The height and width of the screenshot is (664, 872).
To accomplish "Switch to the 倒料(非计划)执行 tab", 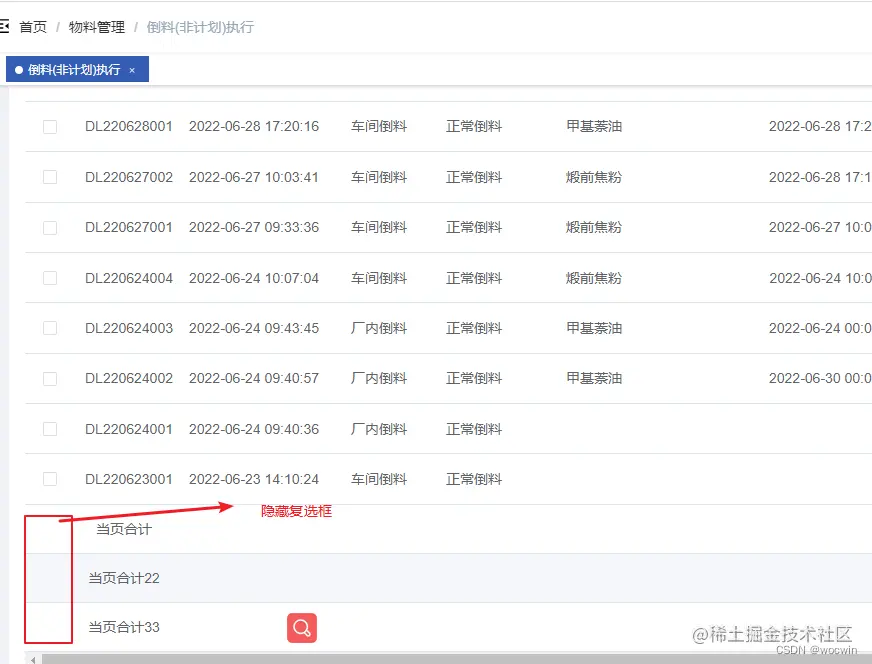I will (x=77, y=69).
